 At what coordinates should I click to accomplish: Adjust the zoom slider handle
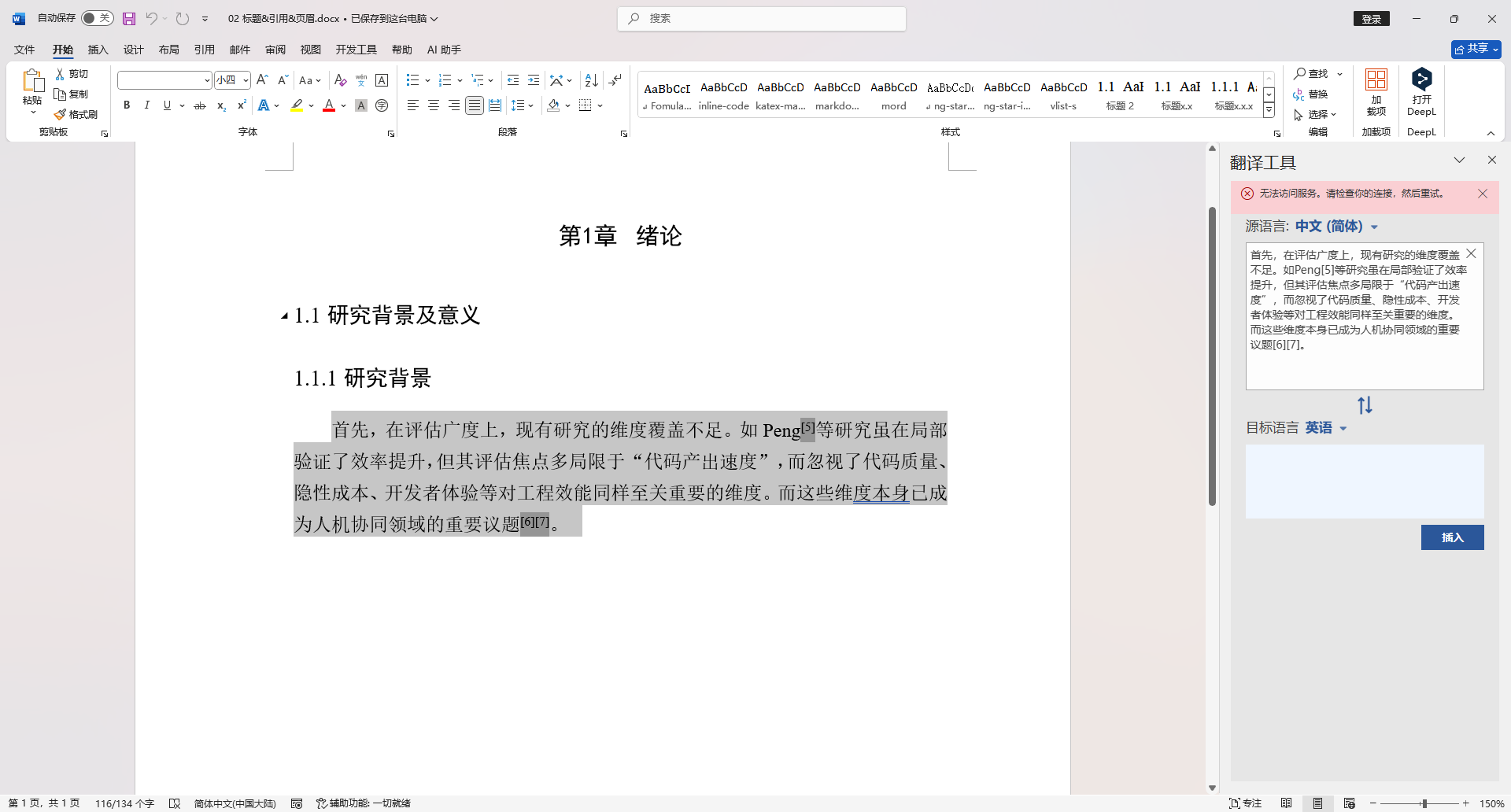tap(1424, 803)
